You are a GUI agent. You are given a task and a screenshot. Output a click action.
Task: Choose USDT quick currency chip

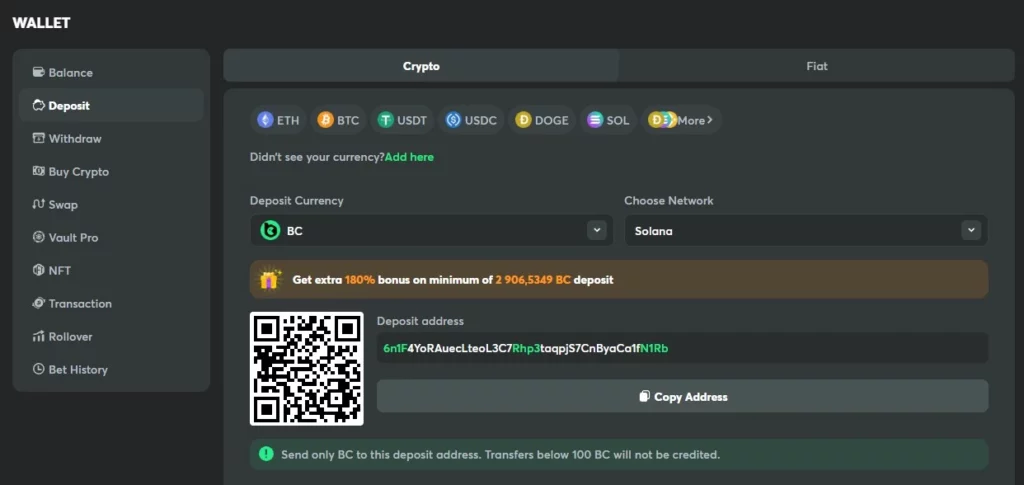(402, 120)
